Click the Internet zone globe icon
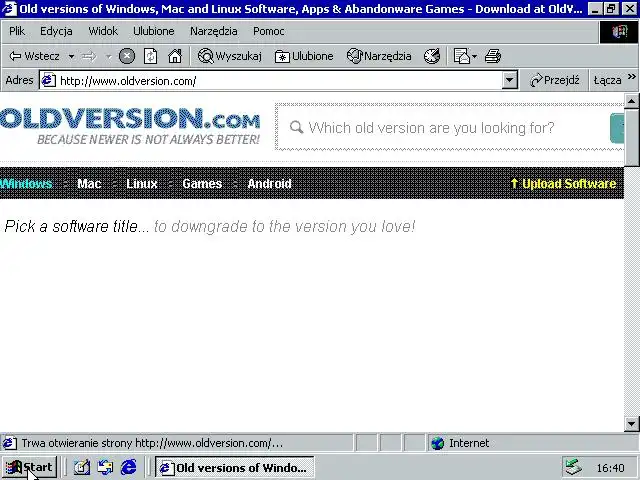This screenshot has width=640, height=480. pos(437,443)
